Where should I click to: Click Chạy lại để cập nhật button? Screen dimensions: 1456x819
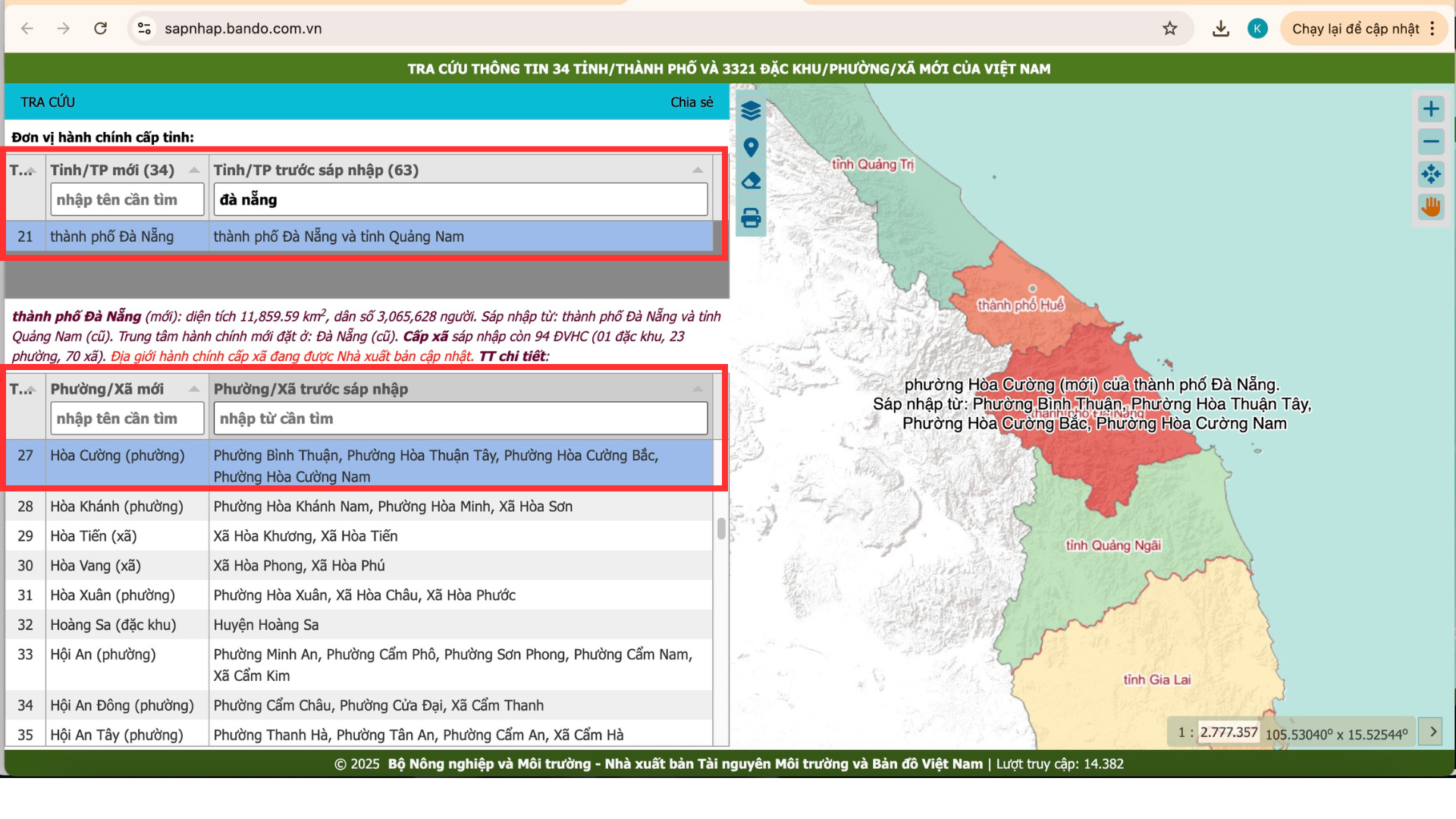click(1355, 29)
